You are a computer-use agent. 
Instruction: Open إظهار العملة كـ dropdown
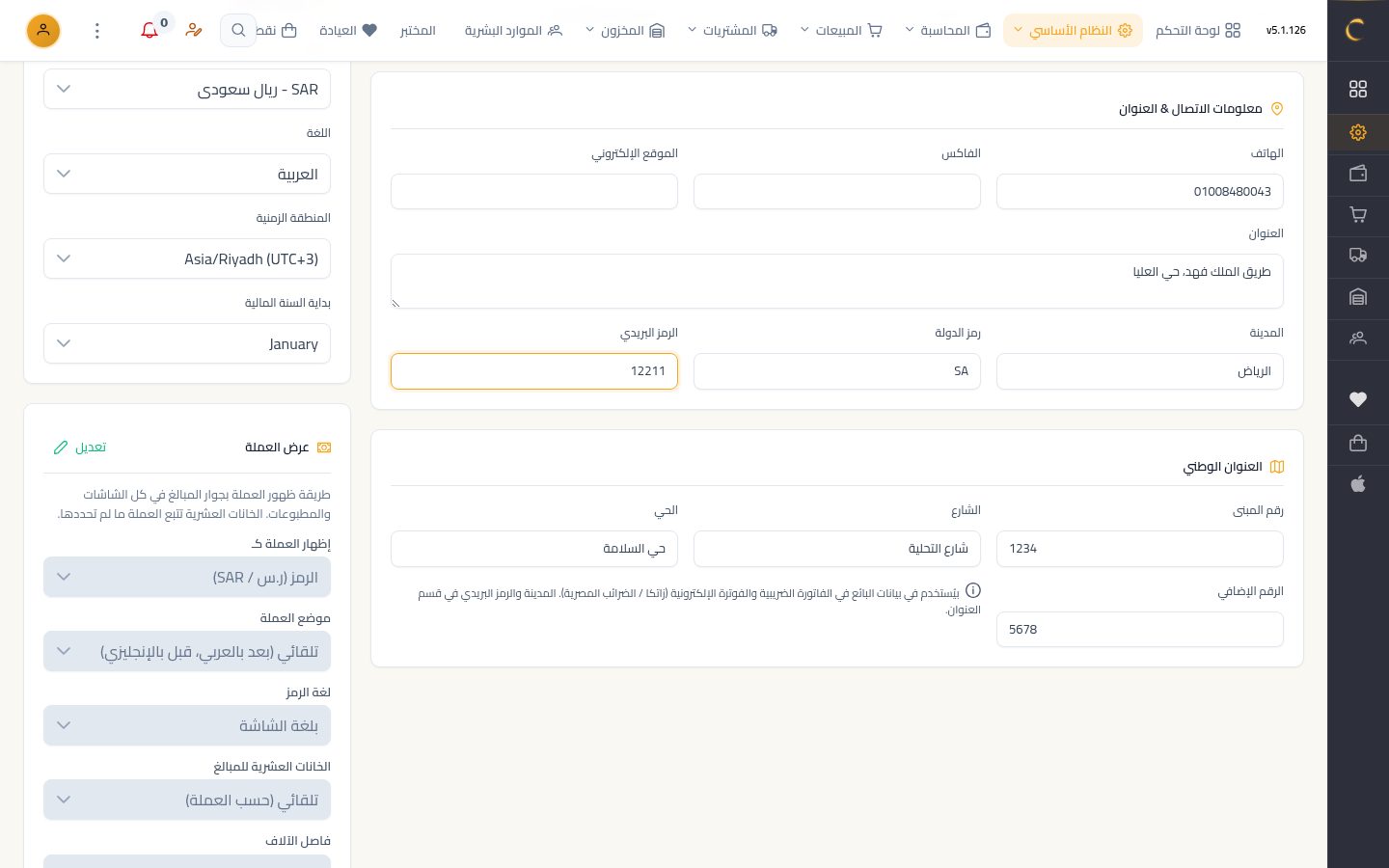click(187, 577)
